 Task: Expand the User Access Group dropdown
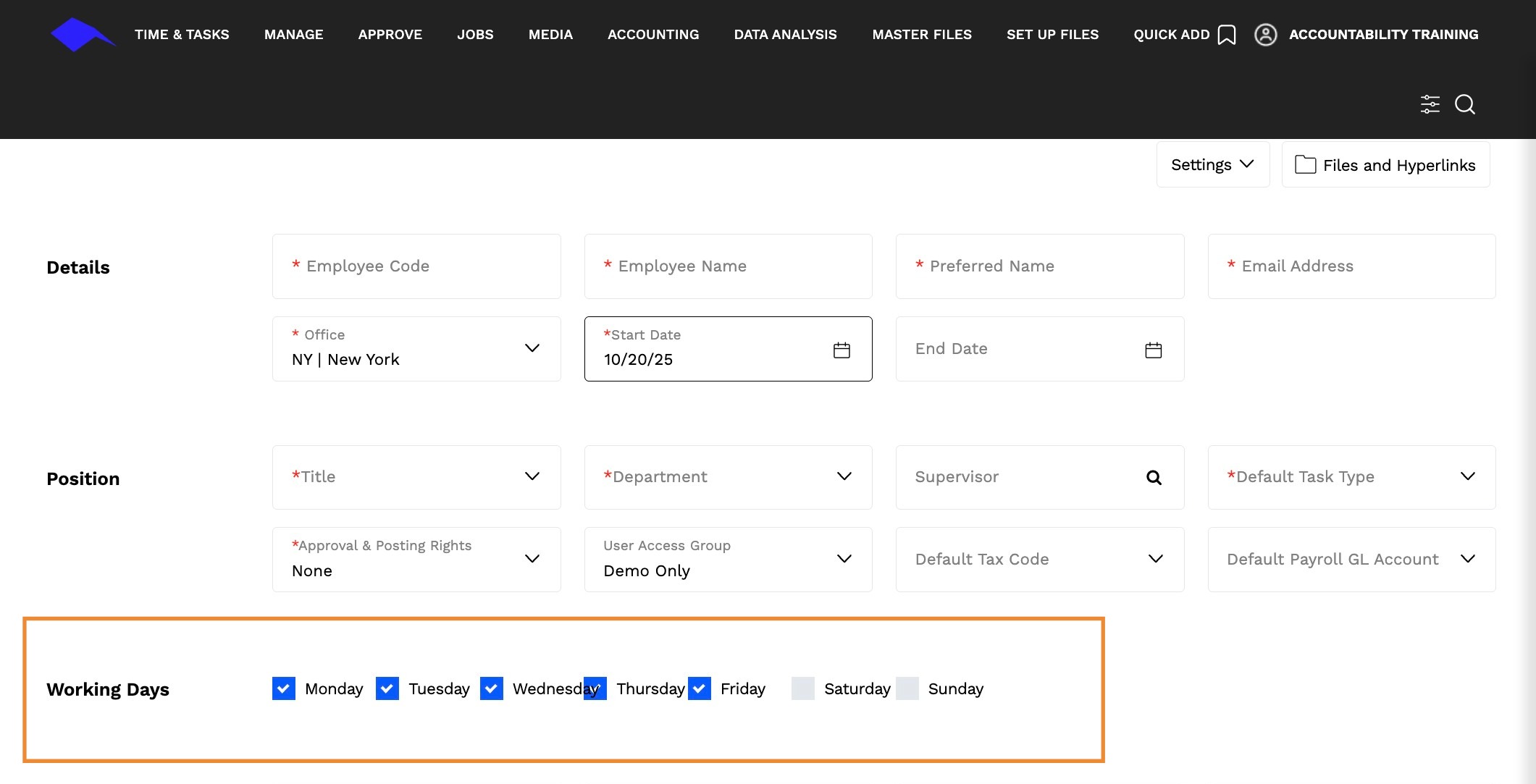(x=728, y=560)
